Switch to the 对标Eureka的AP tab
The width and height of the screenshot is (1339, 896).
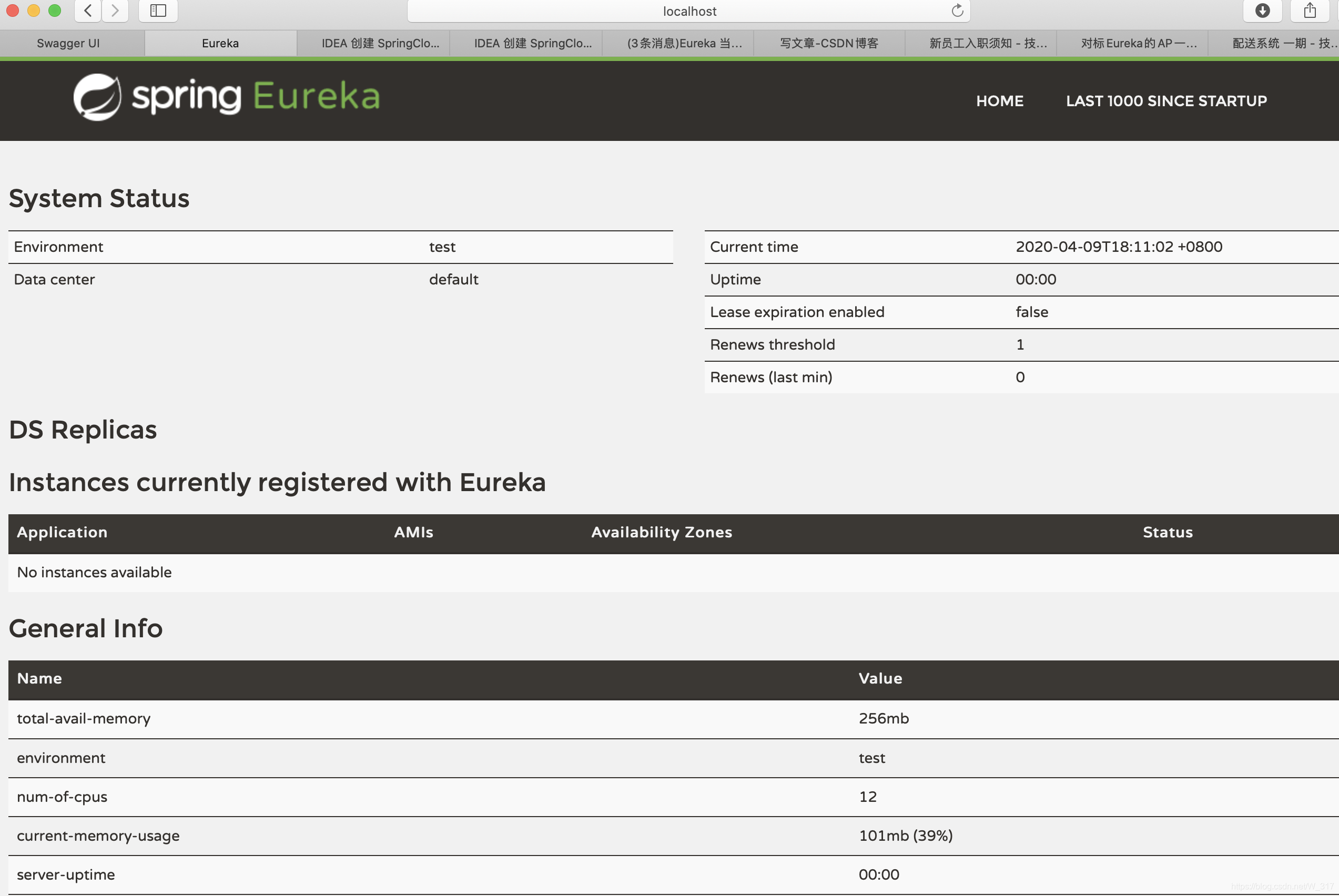tap(1139, 44)
